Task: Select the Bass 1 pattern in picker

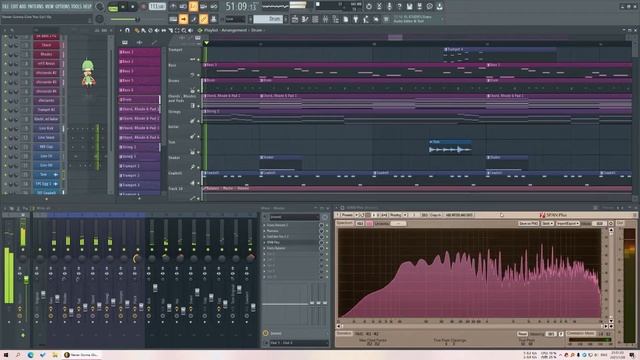Action: point(139,52)
